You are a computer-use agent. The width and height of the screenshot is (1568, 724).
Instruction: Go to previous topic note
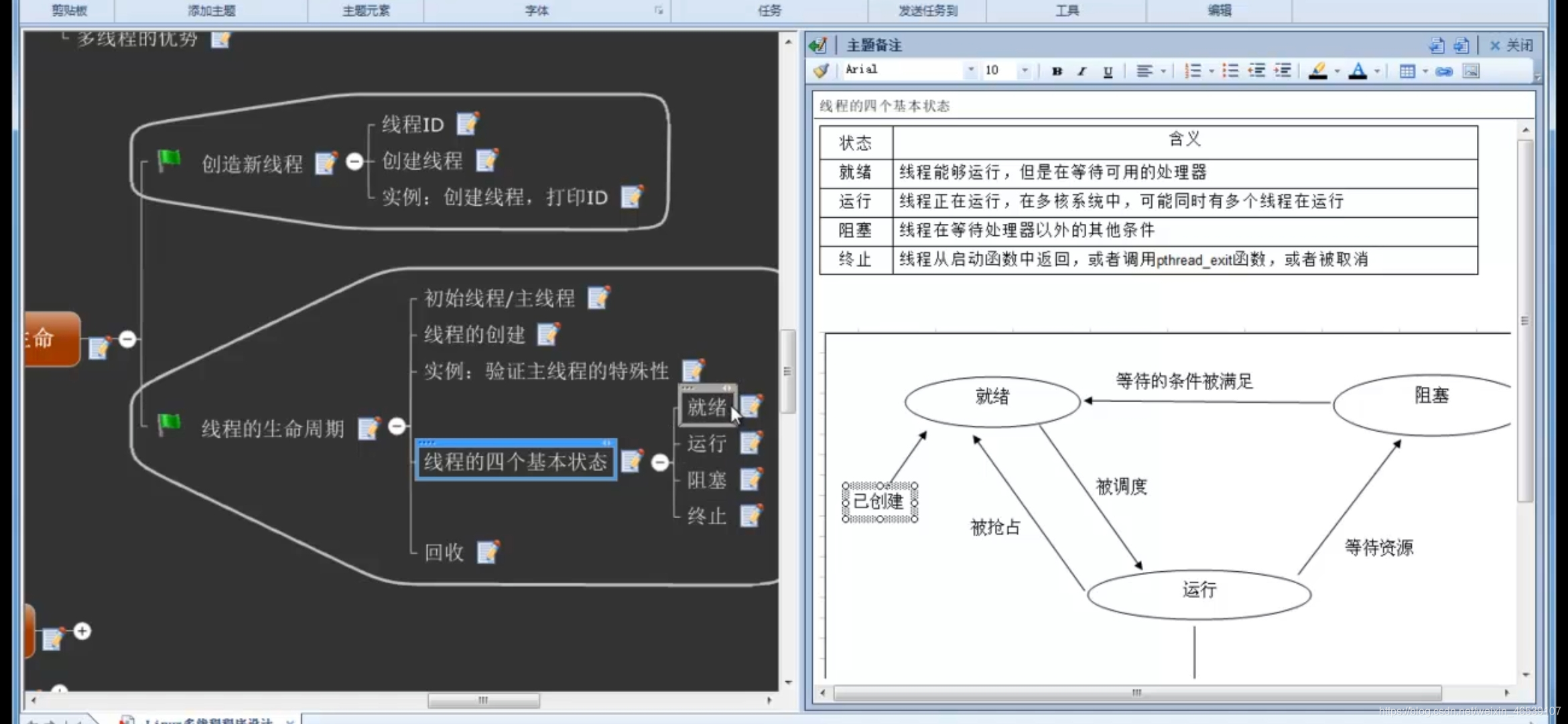click(1437, 45)
